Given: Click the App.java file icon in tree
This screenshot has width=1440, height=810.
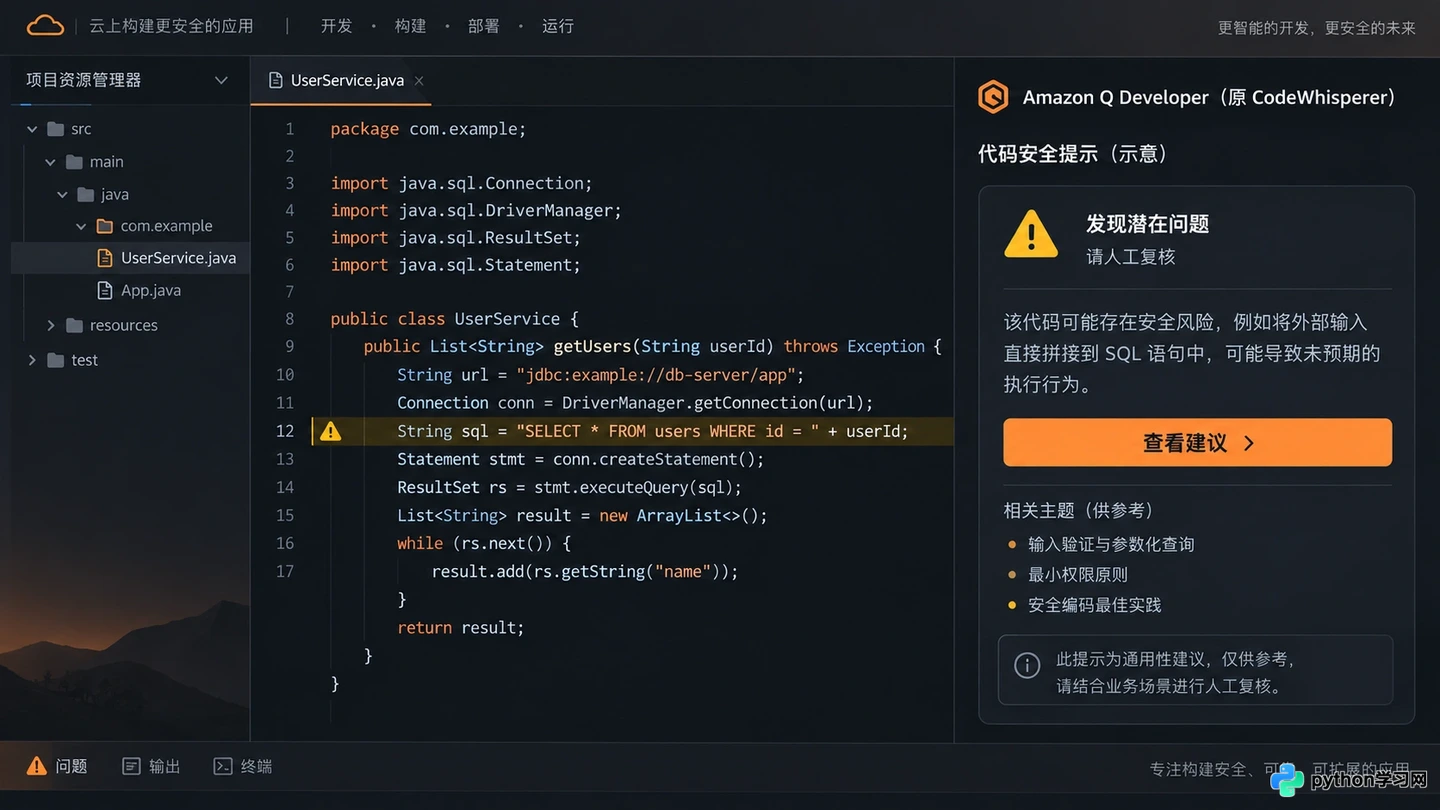Looking at the screenshot, I should pos(104,290).
